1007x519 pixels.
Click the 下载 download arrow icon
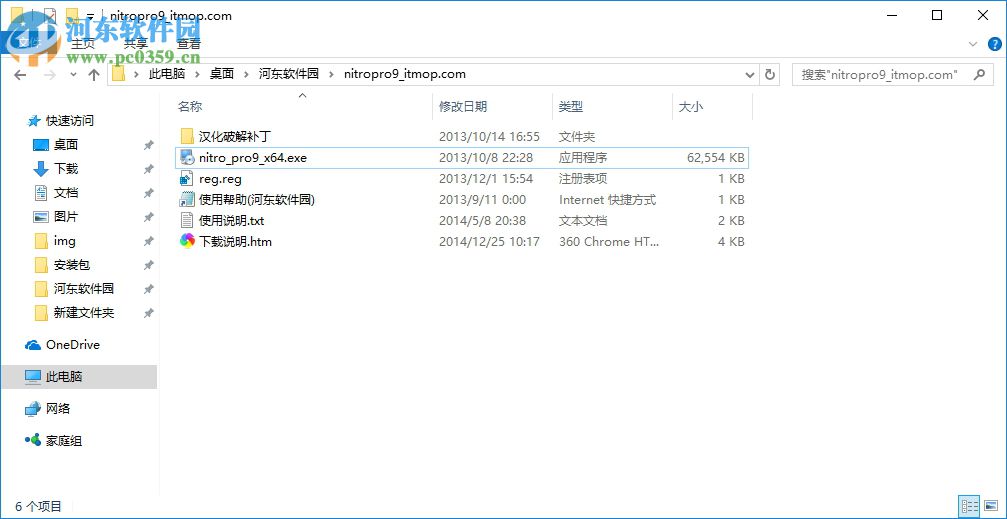pyautogui.click(x=40, y=169)
